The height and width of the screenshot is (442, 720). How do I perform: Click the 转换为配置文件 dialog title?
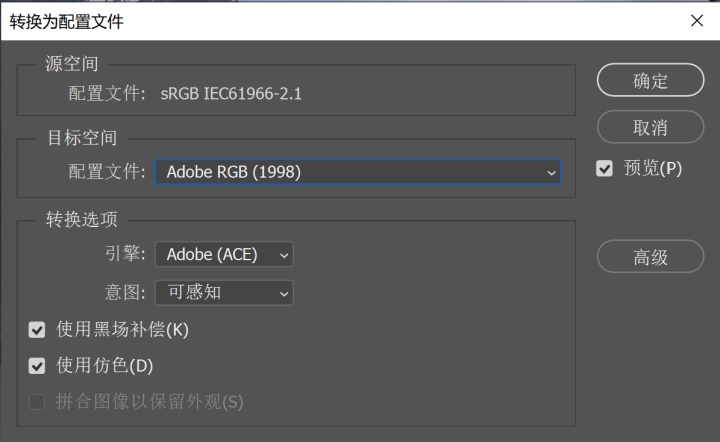[x=67, y=22]
